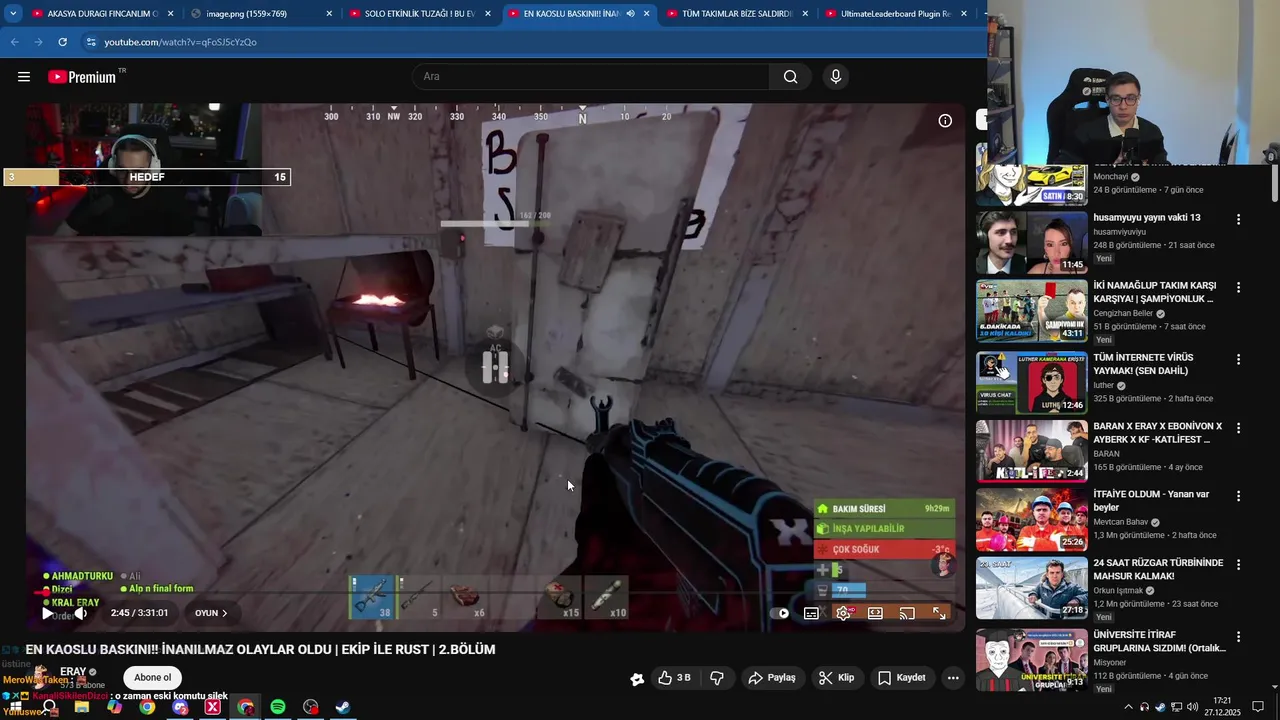This screenshot has height=720, width=1280.
Task: Open video player settings gear
Action: 843,613
